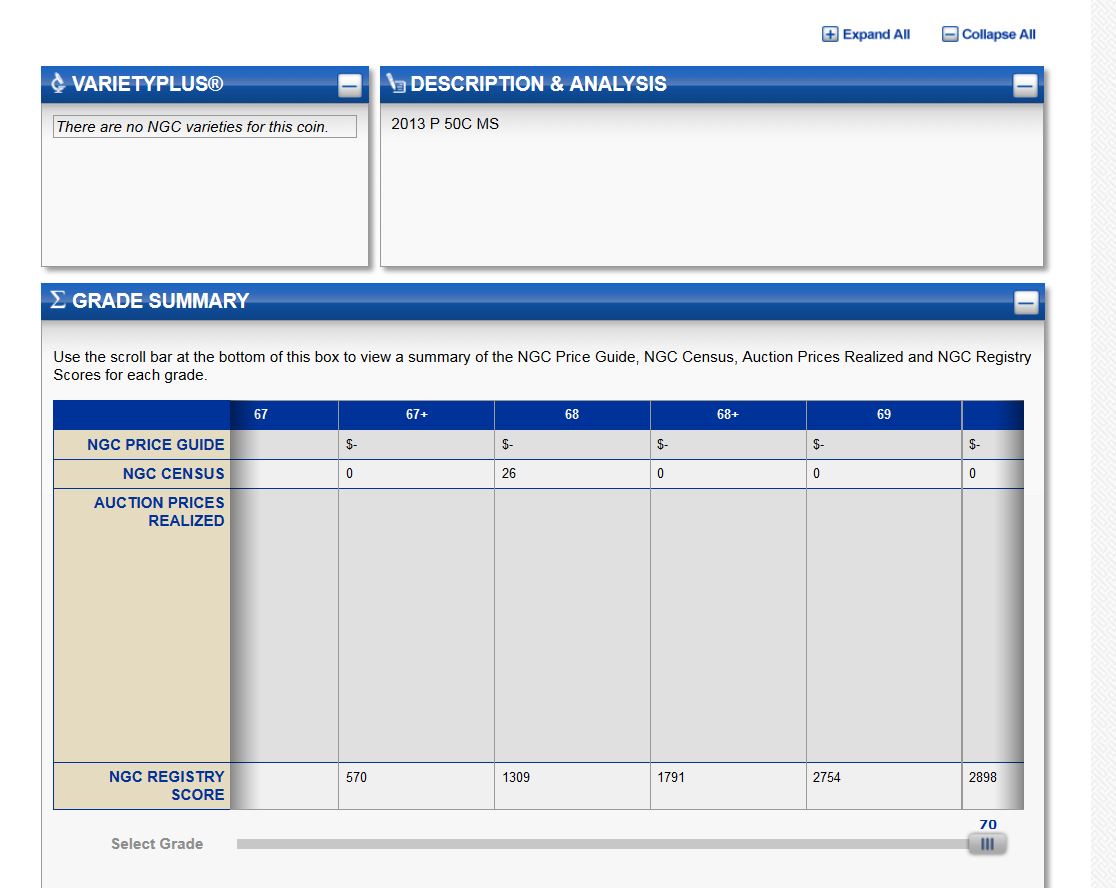Click the VarietyPlus microscope icon
Image resolution: width=1116 pixels, height=888 pixels.
click(58, 84)
